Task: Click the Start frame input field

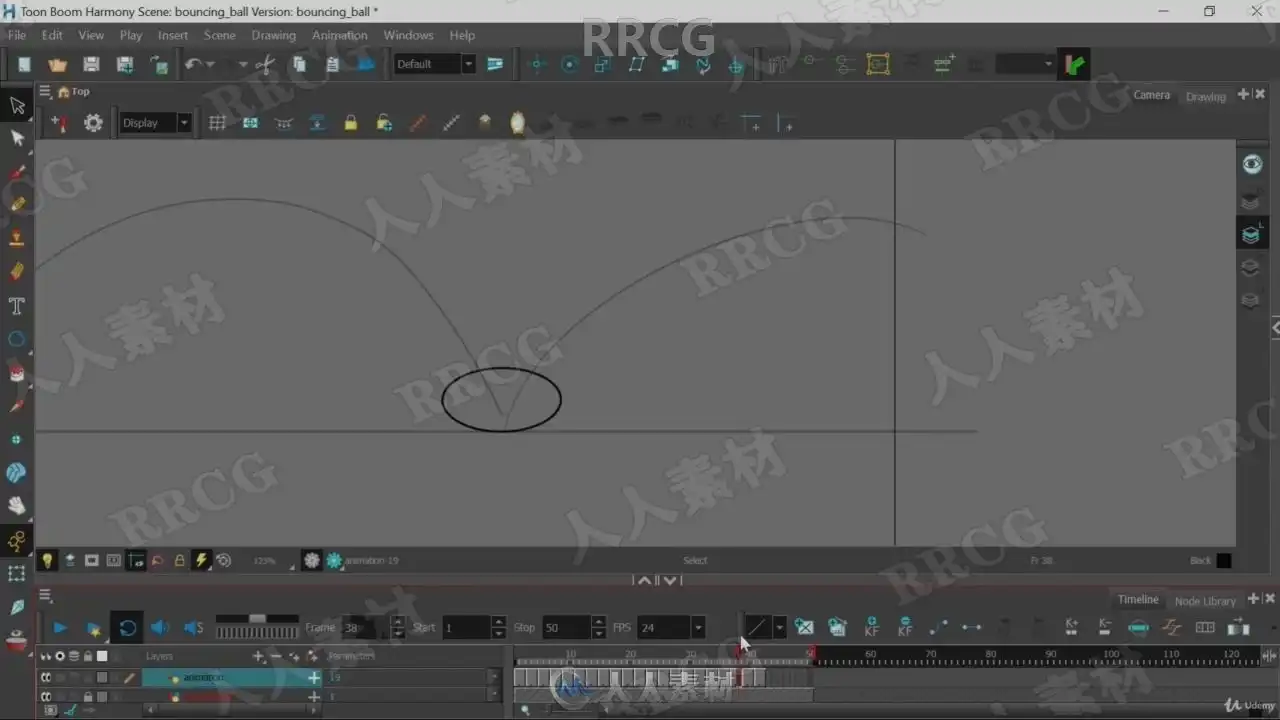Action: [466, 628]
